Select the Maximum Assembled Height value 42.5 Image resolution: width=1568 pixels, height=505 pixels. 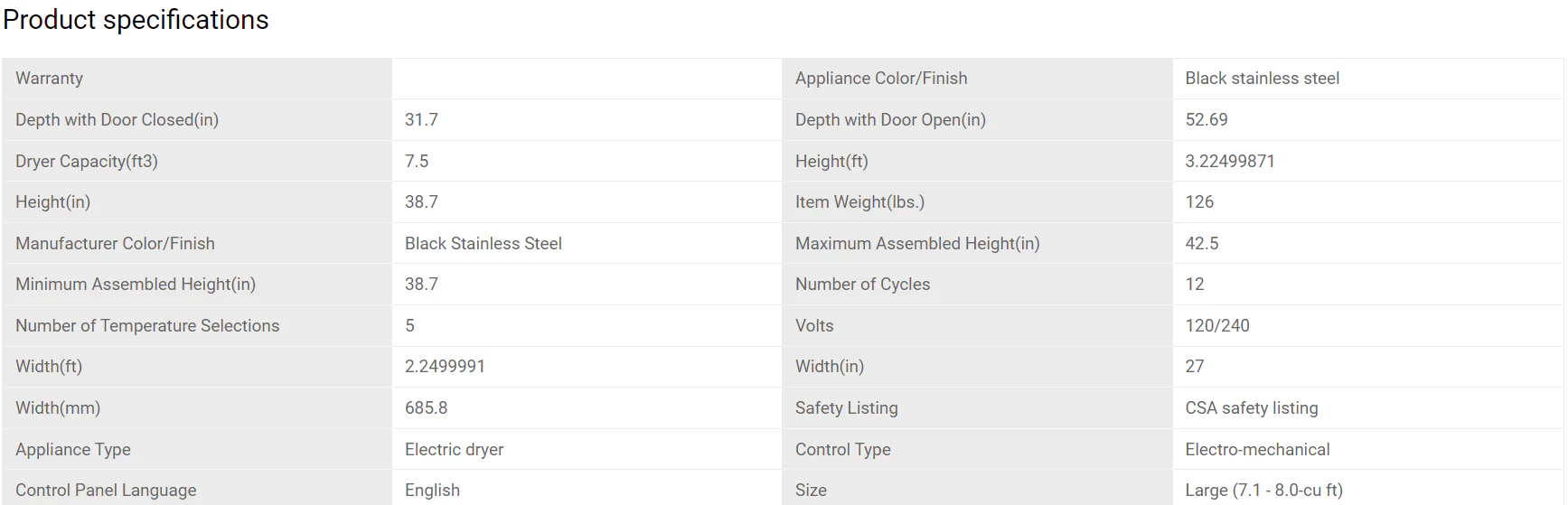(1202, 244)
